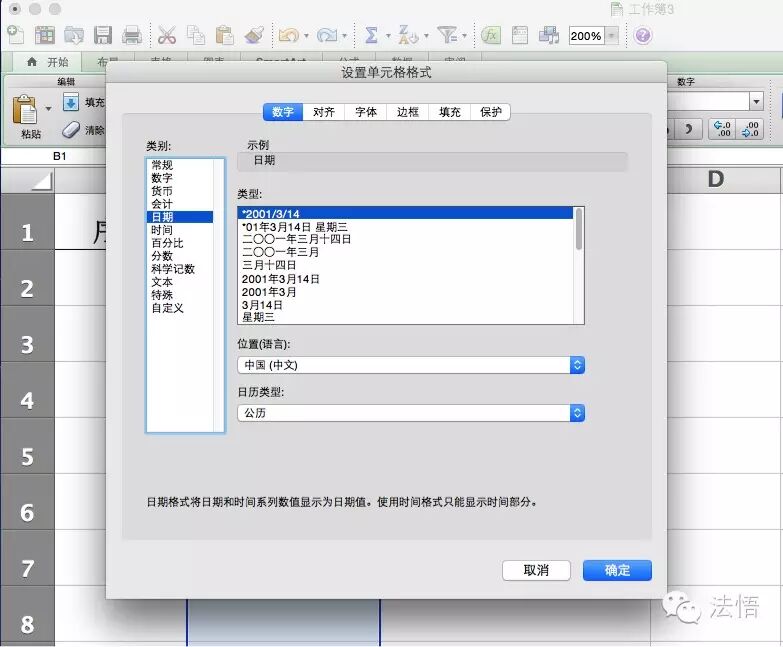Click the Save floppy disk icon

click(102, 35)
